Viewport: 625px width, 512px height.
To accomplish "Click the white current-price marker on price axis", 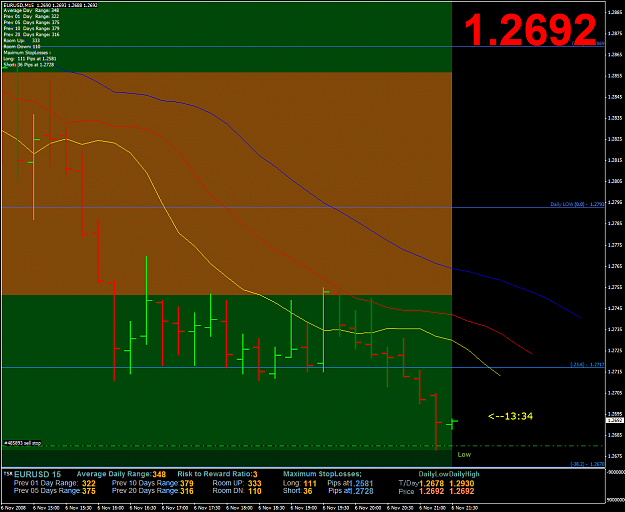I will 614,420.
